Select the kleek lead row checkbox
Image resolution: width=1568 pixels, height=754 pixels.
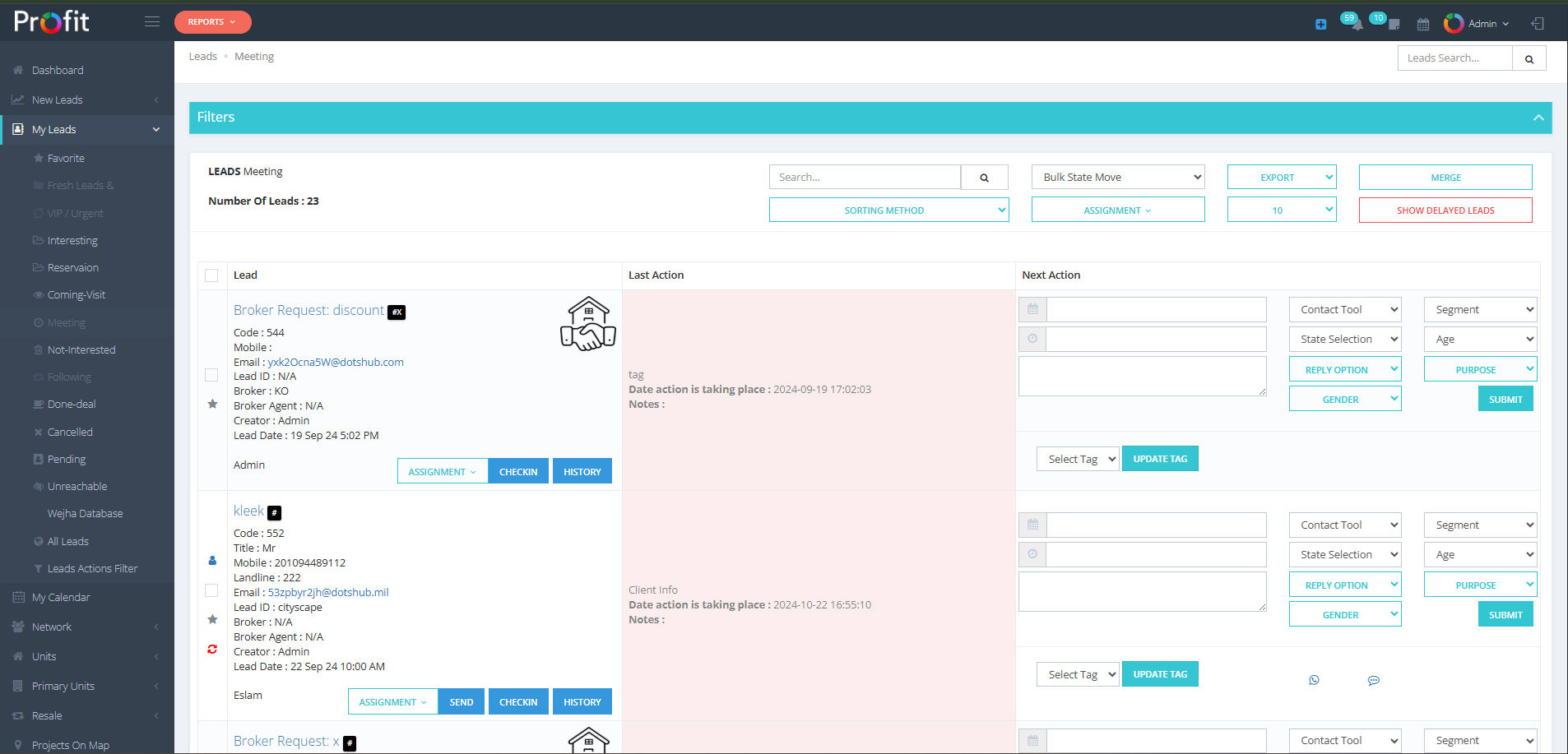pyautogui.click(x=211, y=590)
